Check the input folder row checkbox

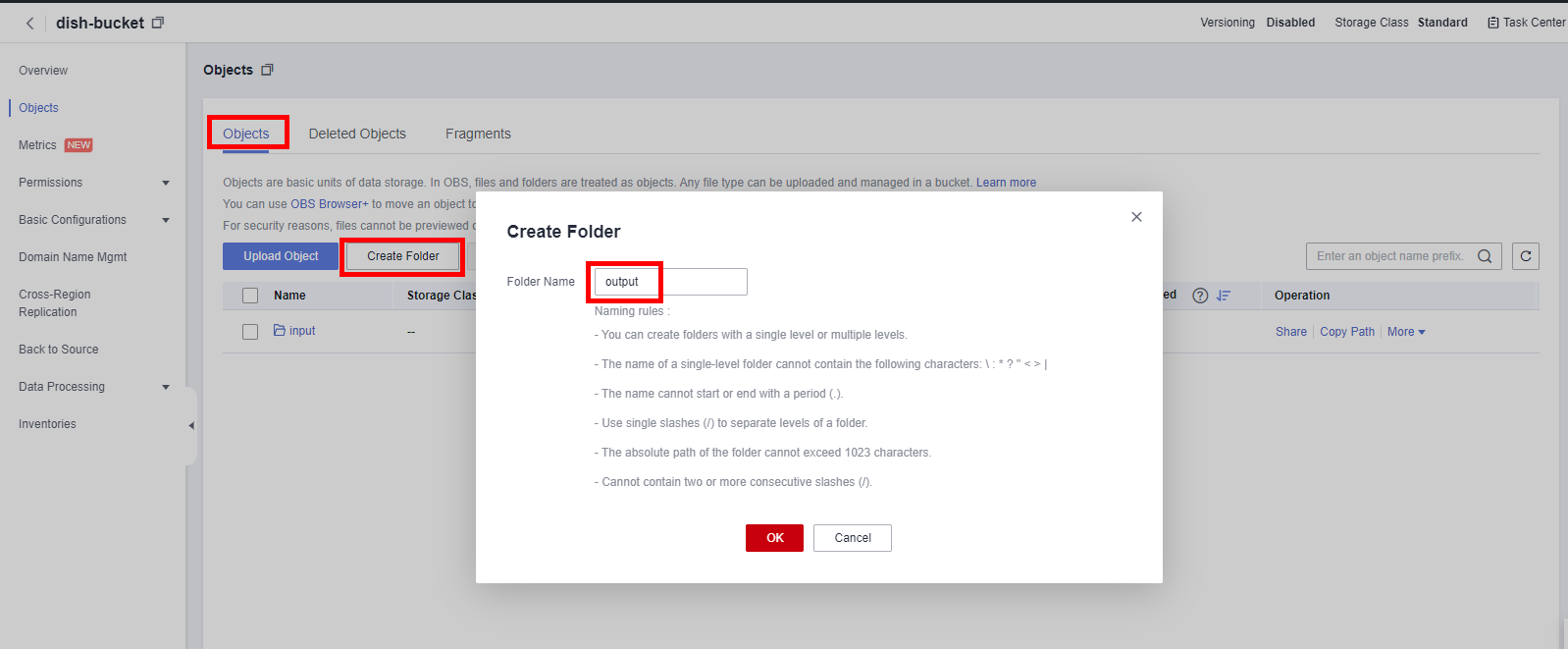click(x=250, y=332)
